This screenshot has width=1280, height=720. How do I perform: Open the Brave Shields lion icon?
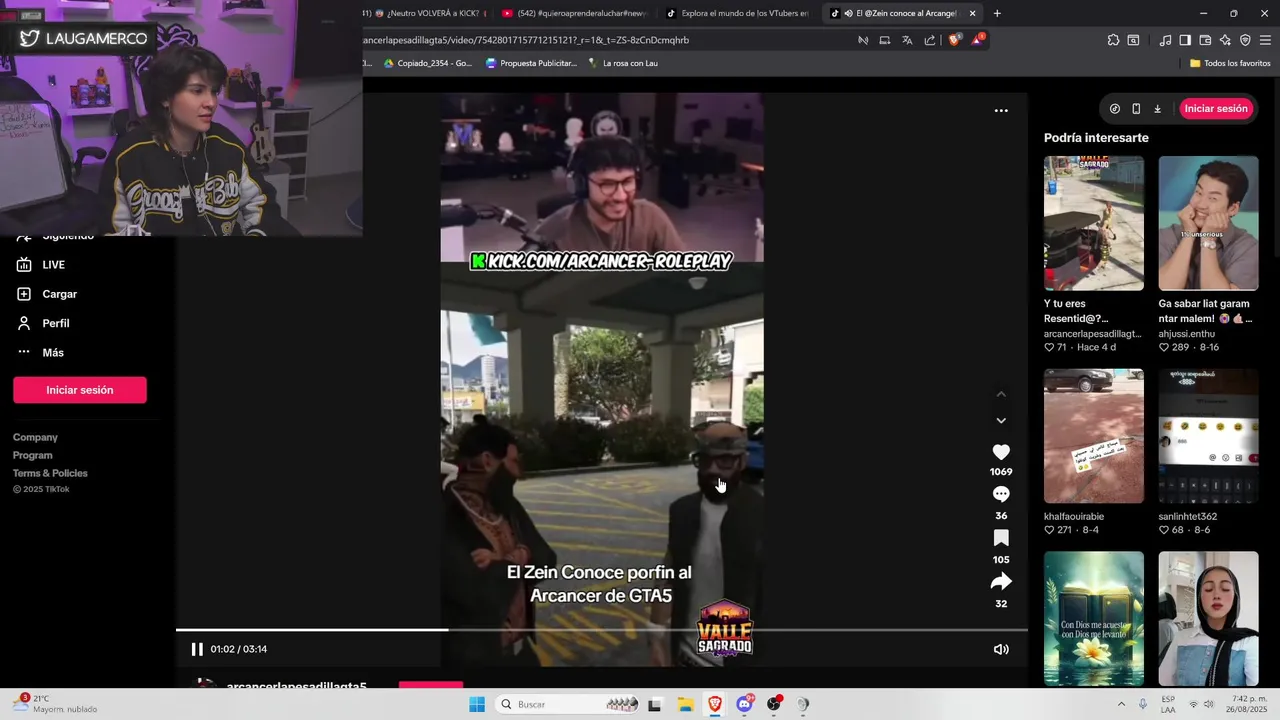[954, 40]
